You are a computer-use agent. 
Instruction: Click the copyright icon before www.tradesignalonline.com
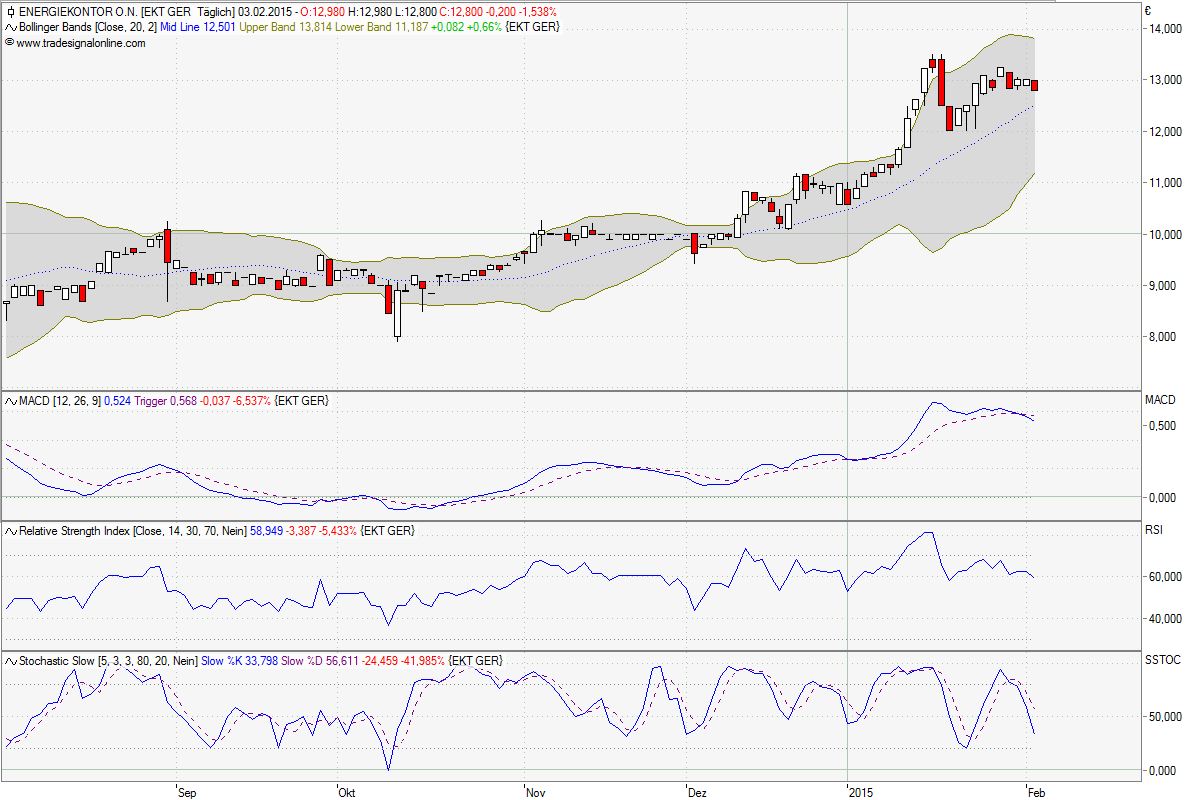coord(10,43)
